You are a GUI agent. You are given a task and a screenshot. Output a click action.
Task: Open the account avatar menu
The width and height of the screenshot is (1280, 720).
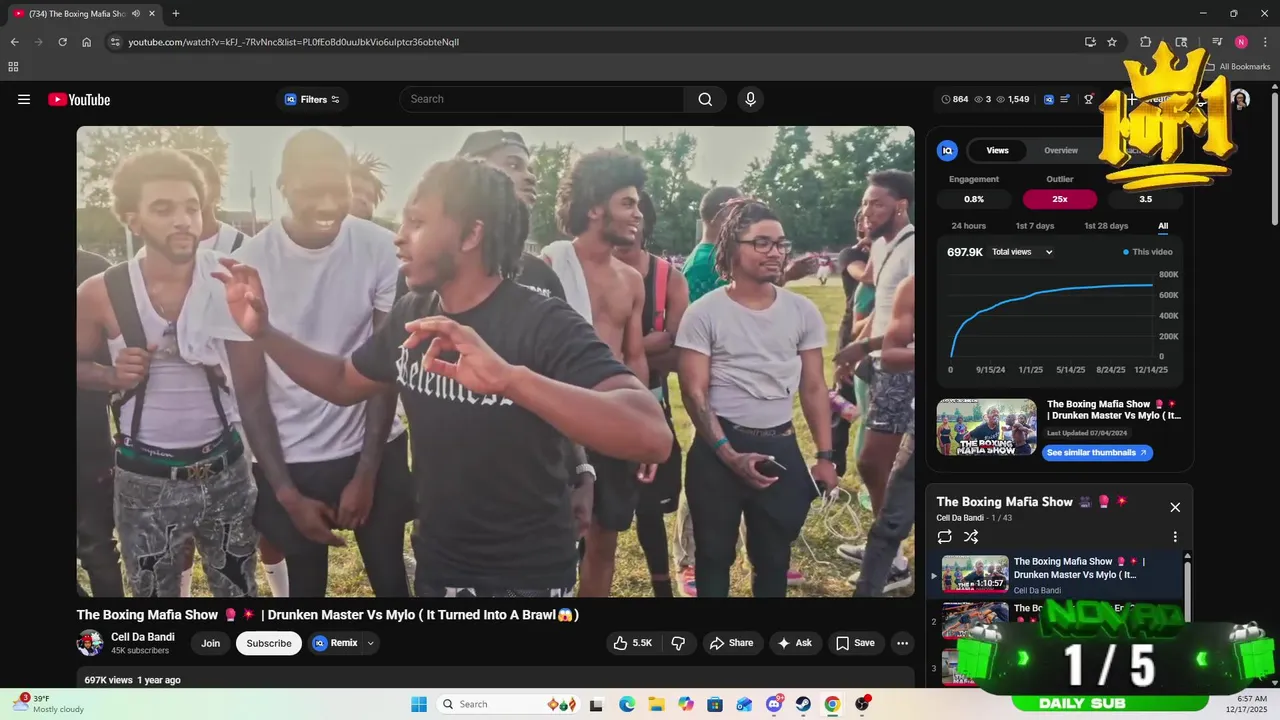(1240, 99)
